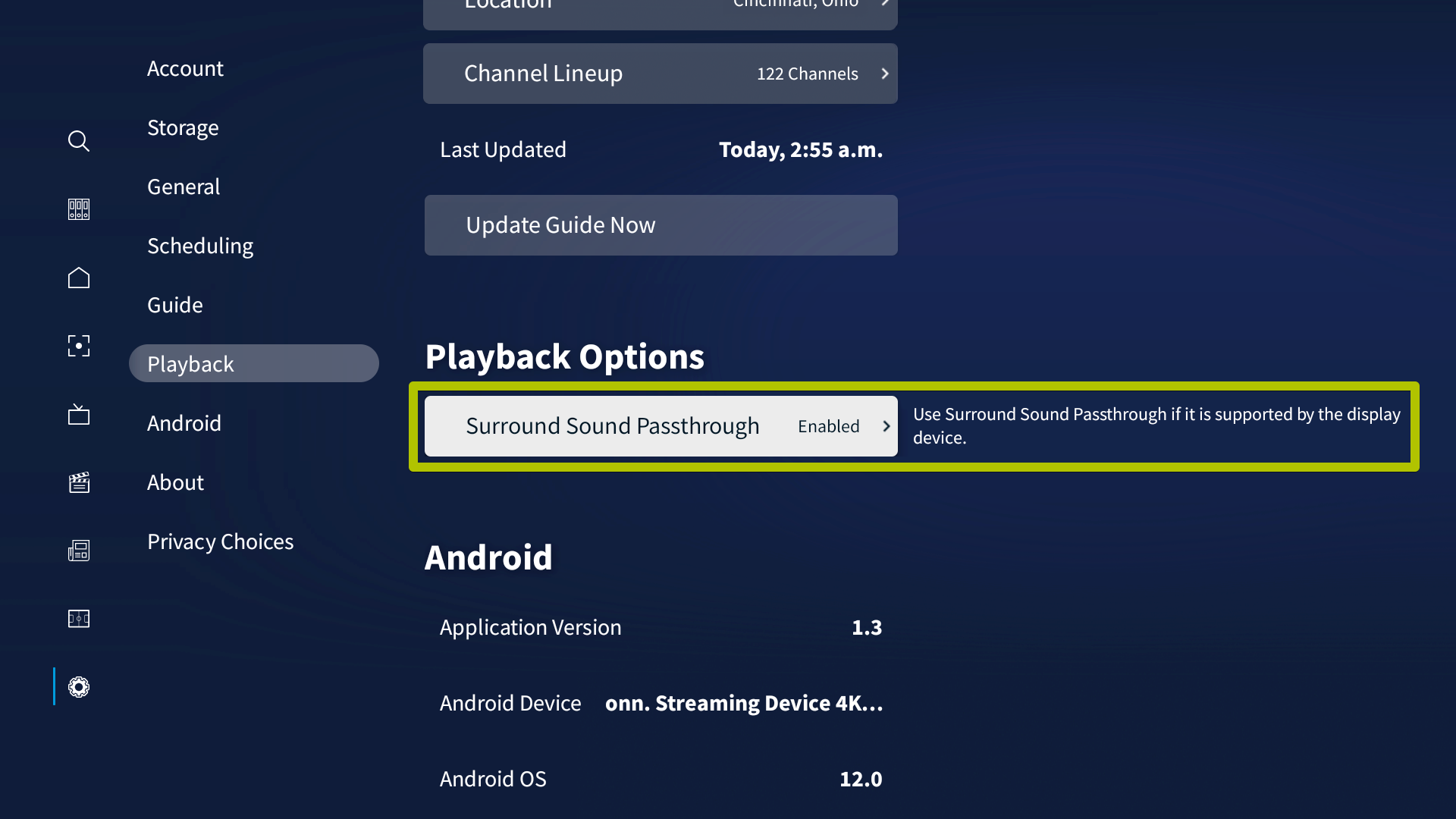Open Channel Lineup with 122 Channels

pyautogui.click(x=661, y=74)
